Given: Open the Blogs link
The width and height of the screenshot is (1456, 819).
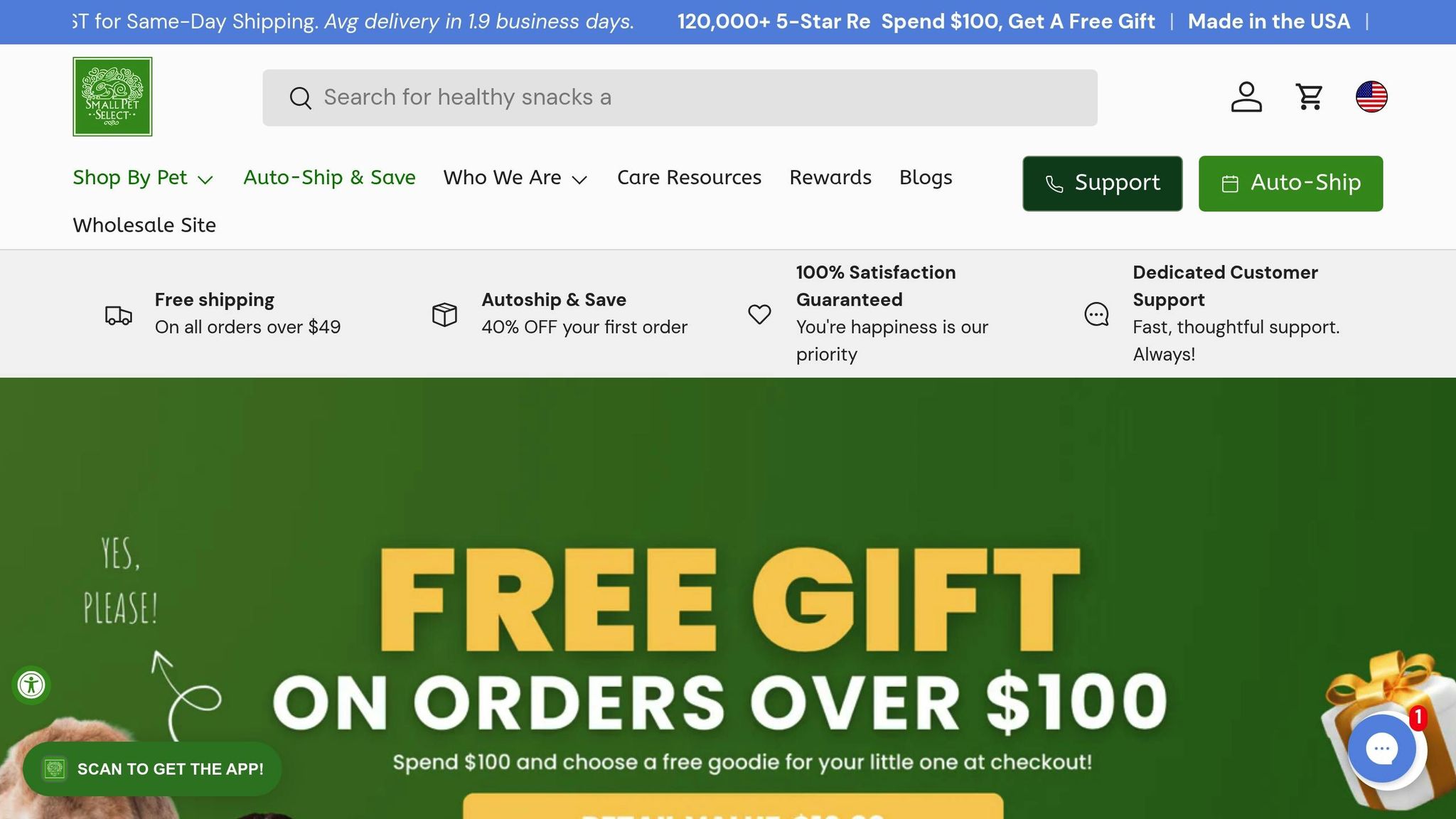Looking at the screenshot, I should 926,178.
